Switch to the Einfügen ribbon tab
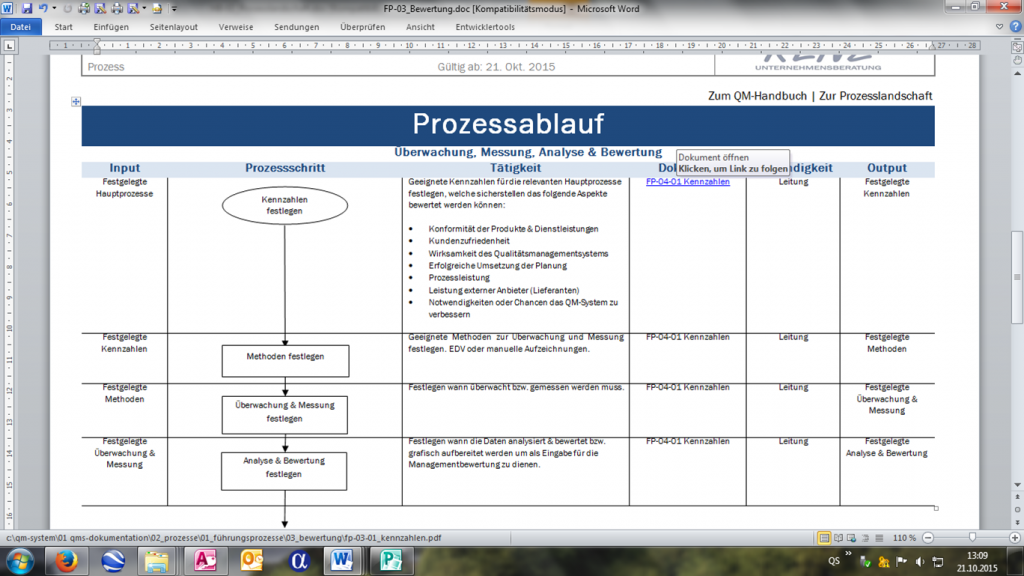This screenshot has height=576, width=1024. click(x=111, y=27)
